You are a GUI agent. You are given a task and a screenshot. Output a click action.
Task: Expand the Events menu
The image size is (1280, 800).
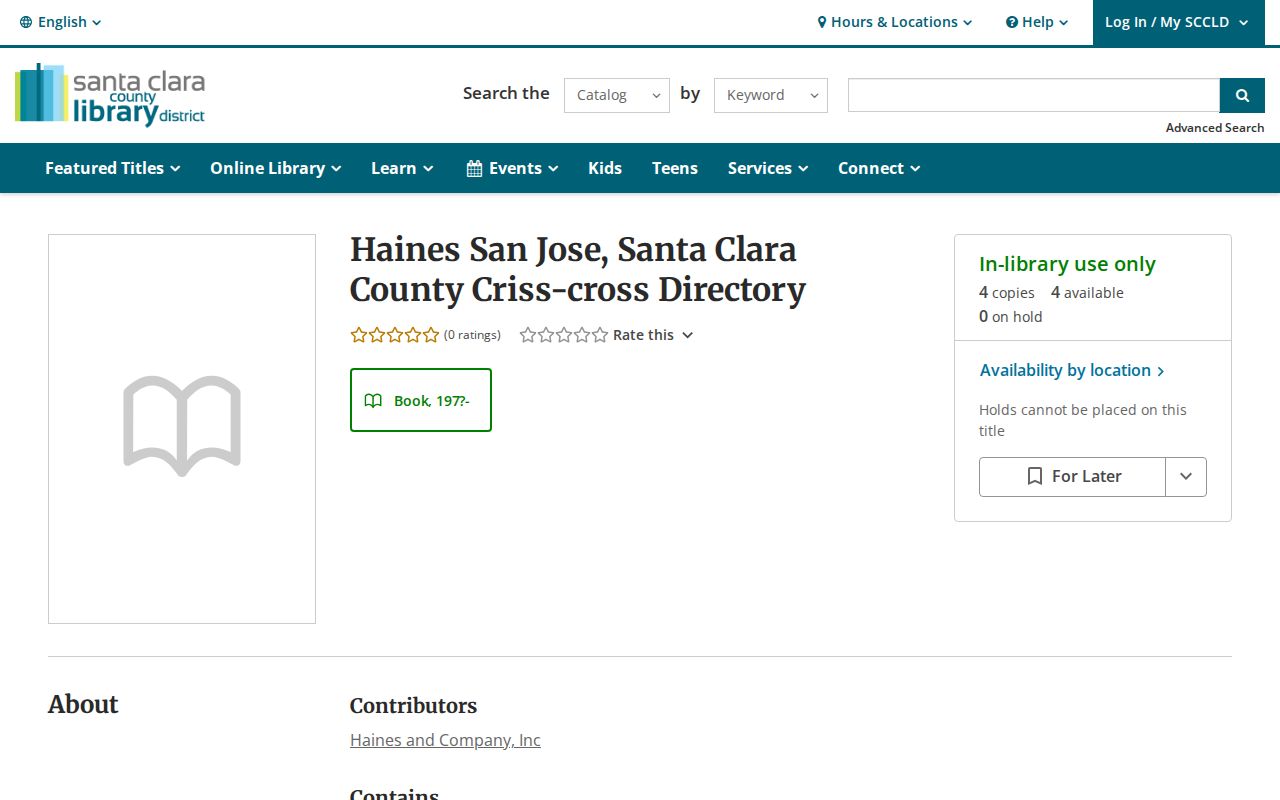pyautogui.click(x=512, y=168)
